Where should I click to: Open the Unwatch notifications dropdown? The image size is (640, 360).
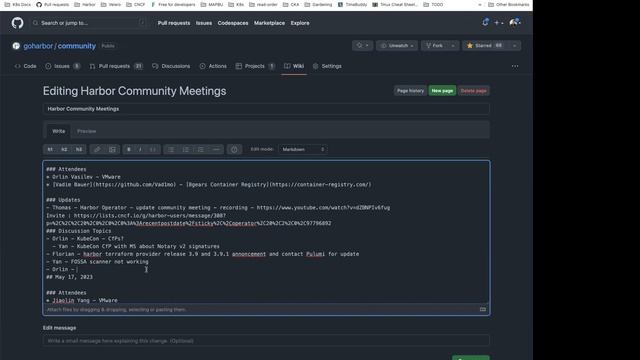[x=397, y=46]
